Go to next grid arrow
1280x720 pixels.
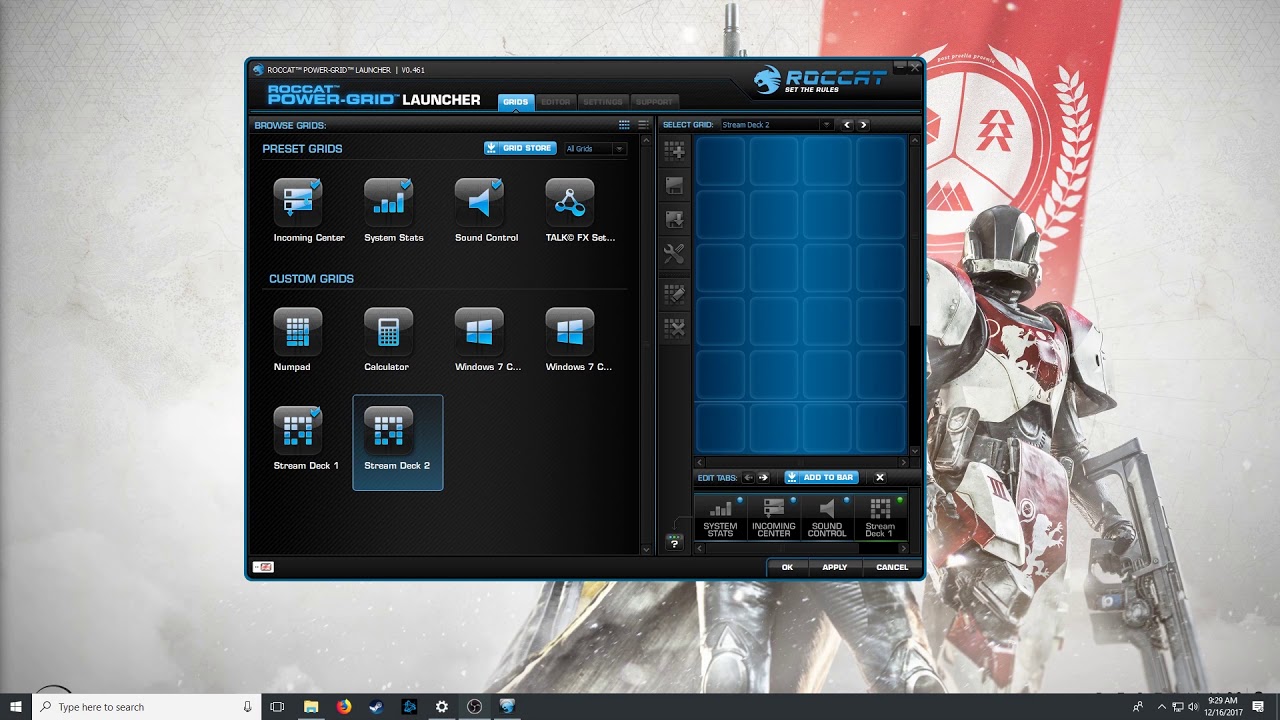(863, 125)
